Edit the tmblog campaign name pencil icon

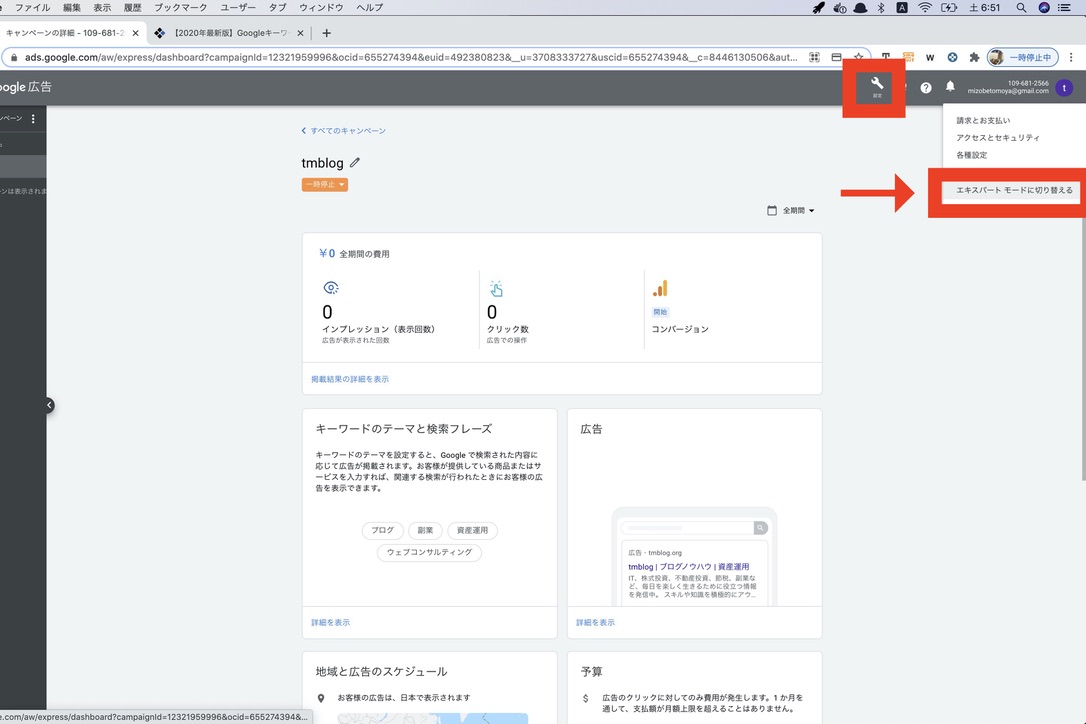355,162
